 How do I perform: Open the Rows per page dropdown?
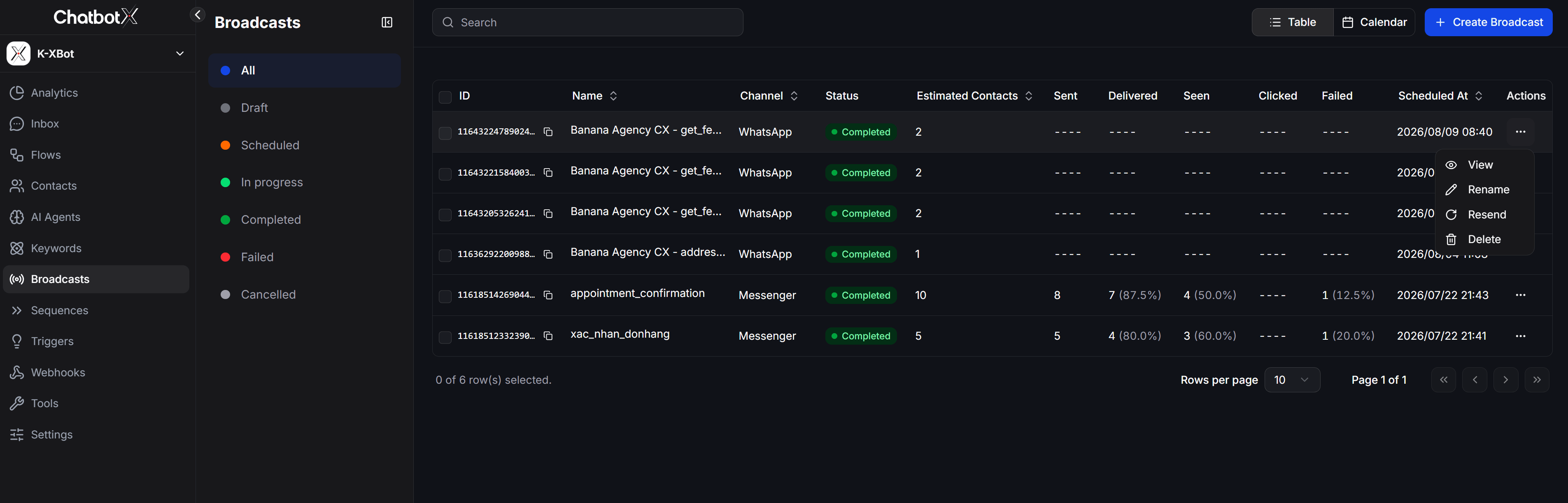(1292, 380)
